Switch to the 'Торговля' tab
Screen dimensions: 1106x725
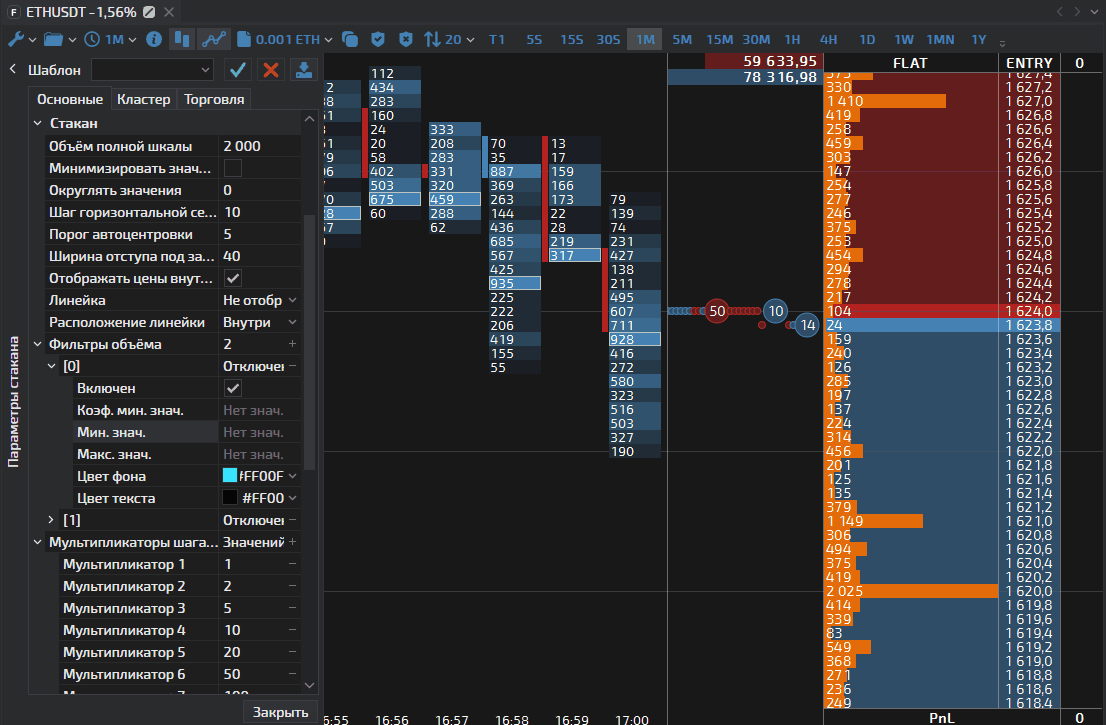[x=214, y=99]
